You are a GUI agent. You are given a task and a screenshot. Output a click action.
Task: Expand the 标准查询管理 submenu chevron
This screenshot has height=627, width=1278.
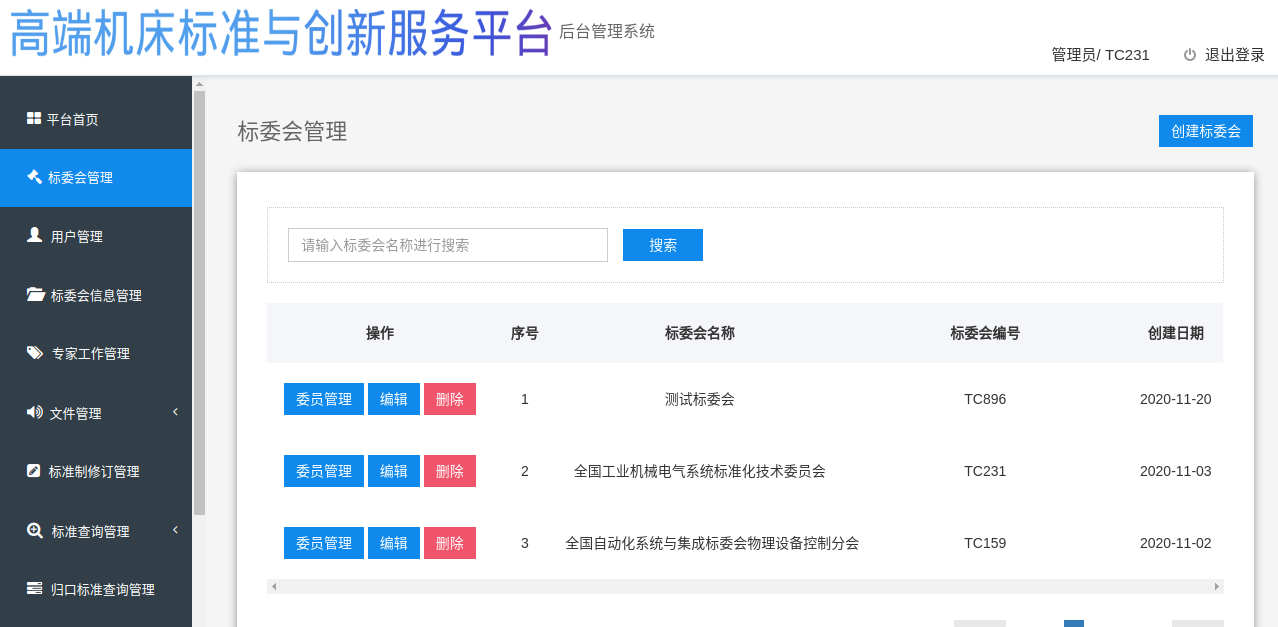click(175, 530)
